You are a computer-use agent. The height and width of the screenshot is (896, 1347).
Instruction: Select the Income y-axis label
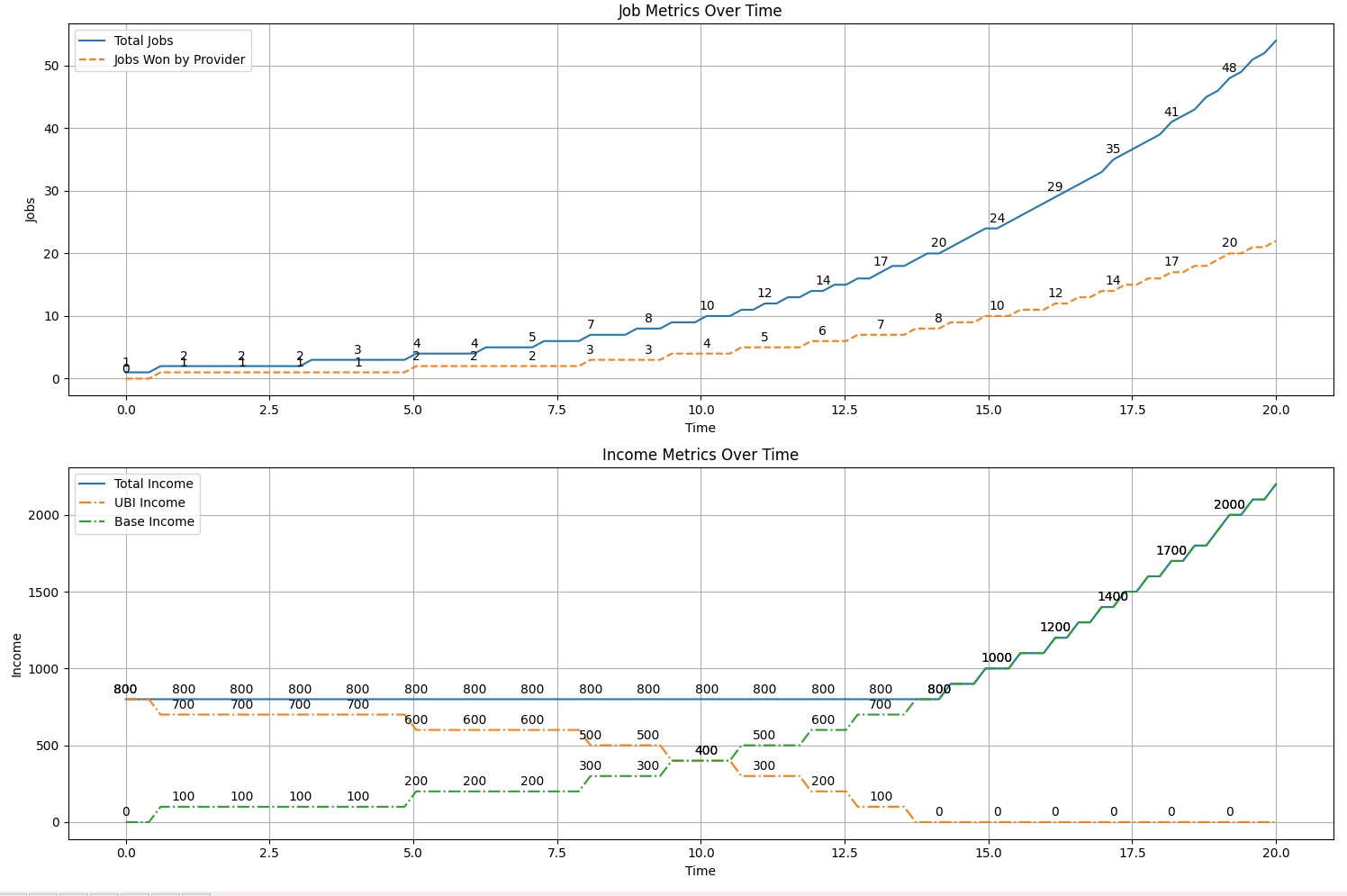(16, 655)
